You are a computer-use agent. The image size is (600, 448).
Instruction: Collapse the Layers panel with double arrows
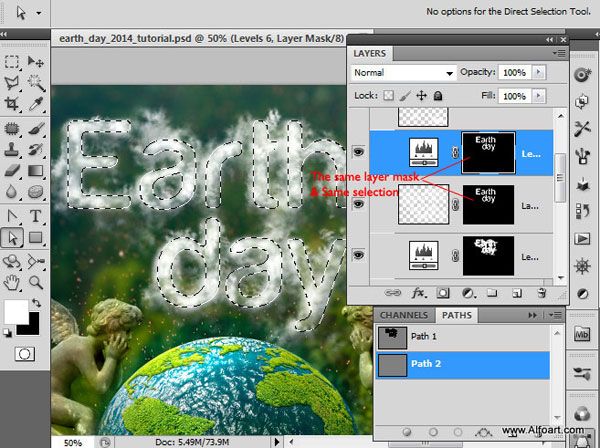click(549, 39)
